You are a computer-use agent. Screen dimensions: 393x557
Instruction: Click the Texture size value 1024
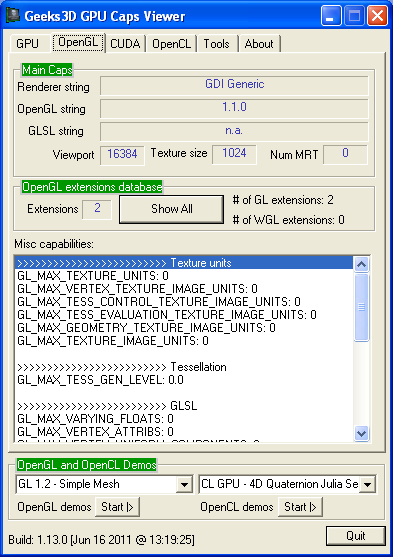click(x=234, y=154)
